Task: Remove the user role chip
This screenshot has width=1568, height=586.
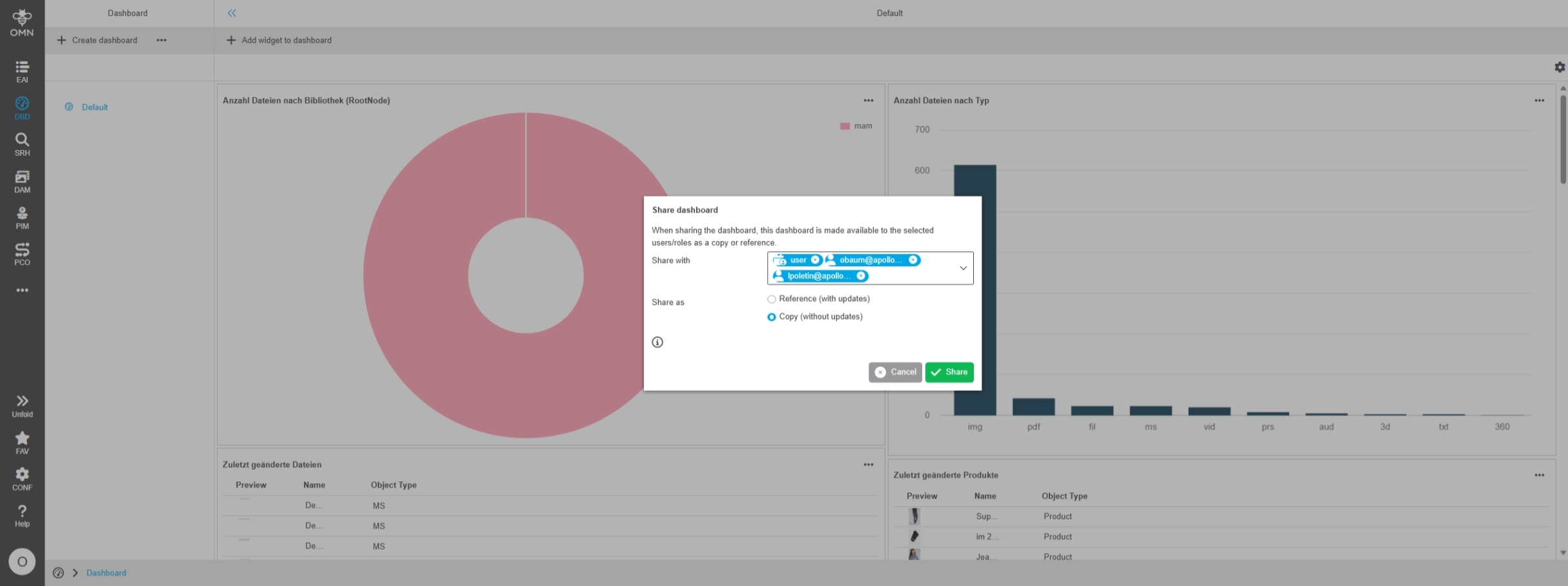Action: tap(815, 260)
